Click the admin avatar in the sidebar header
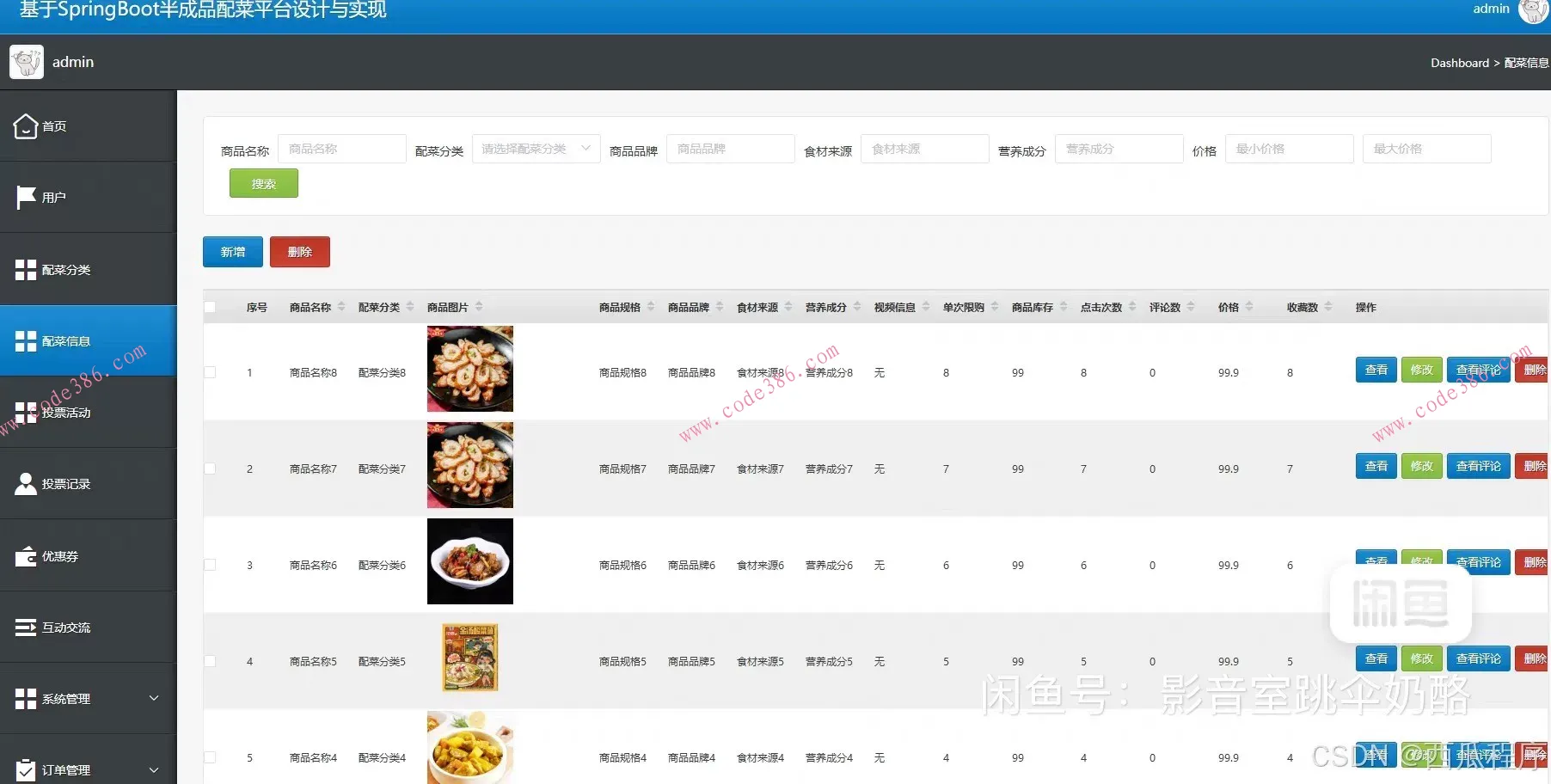The height and width of the screenshot is (784, 1551). [x=27, y=62]
